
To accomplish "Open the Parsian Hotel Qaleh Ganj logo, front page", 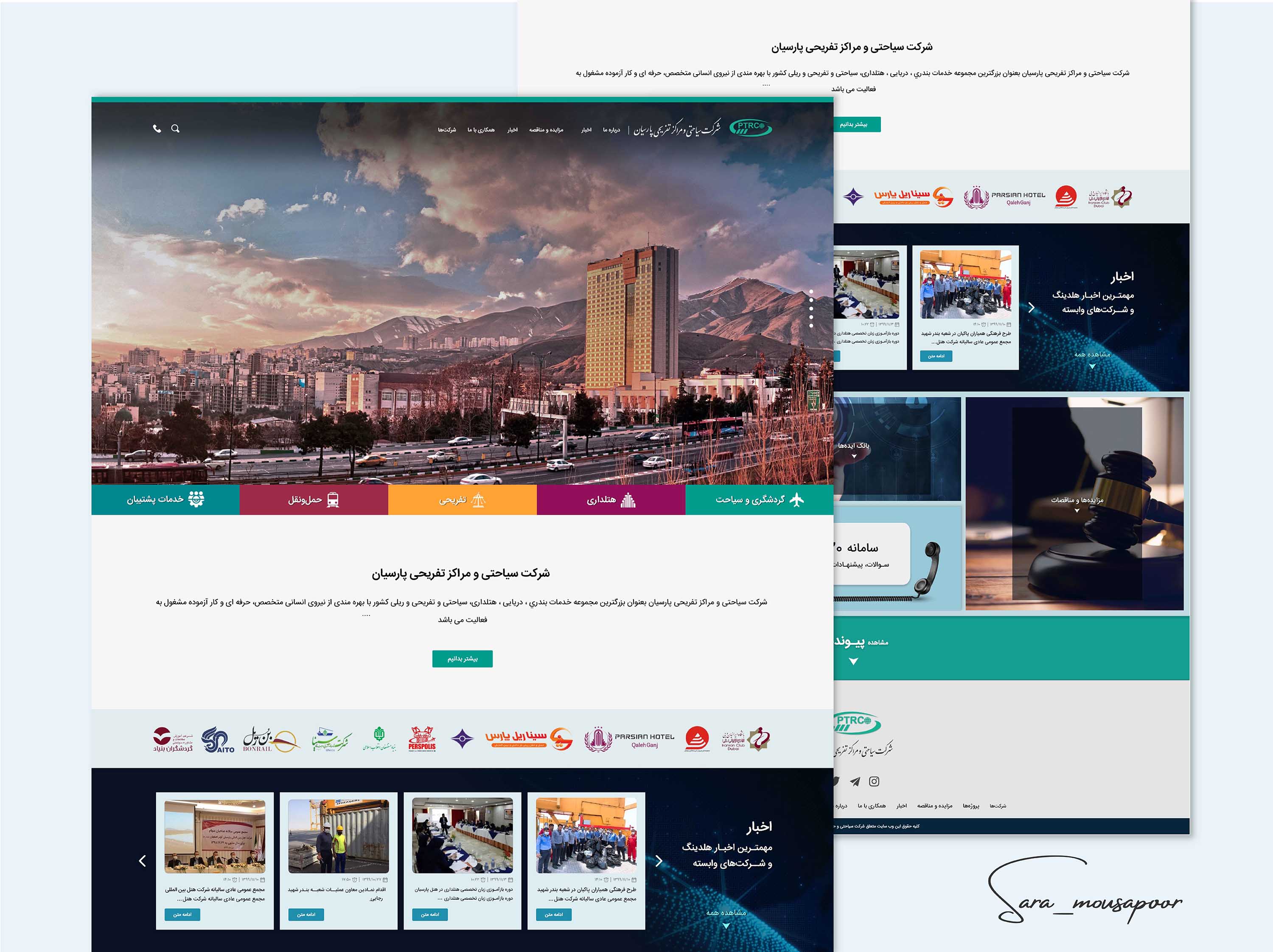I will tap(629, 740).
